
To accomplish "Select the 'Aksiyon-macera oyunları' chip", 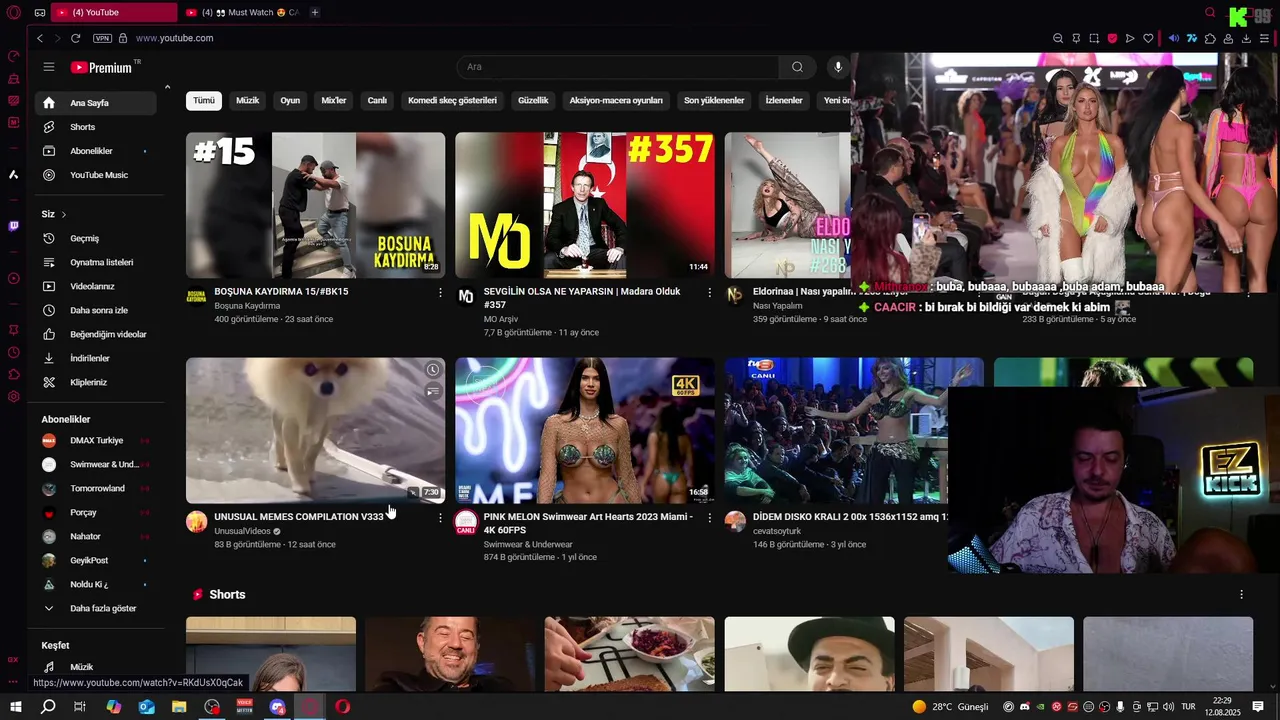I will [616, 101].
